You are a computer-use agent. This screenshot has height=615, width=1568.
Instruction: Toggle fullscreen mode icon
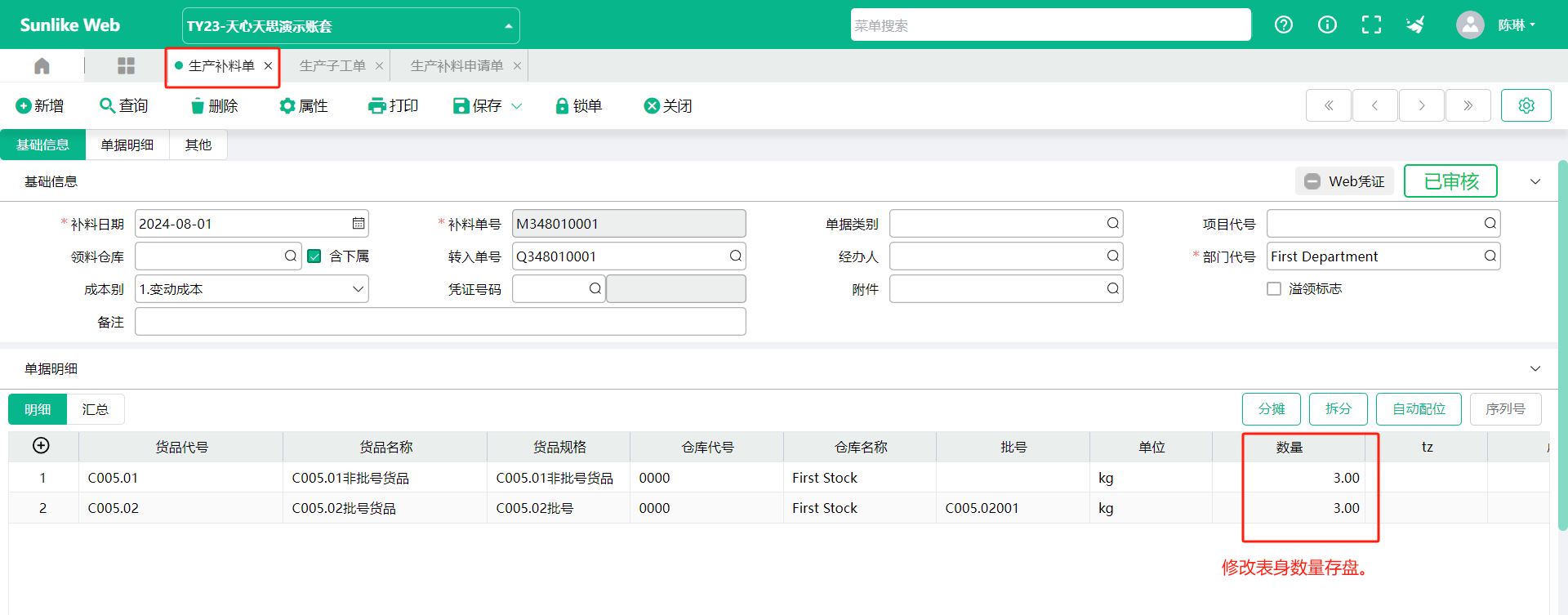(1371, 25)
